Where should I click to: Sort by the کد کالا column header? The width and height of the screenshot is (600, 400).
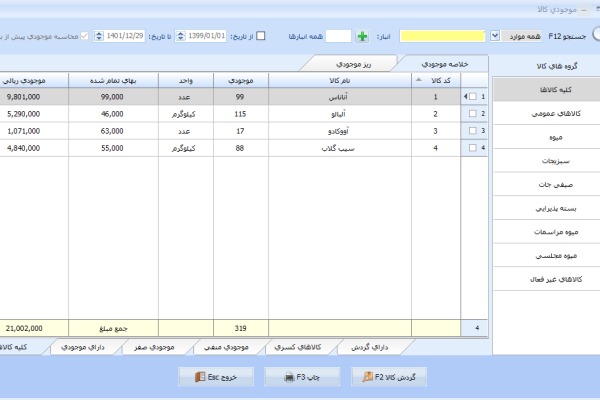436,80
